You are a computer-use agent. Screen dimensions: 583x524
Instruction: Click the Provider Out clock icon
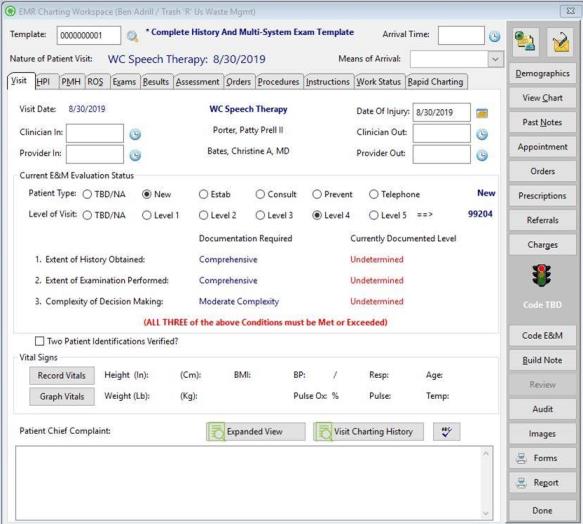482,155
